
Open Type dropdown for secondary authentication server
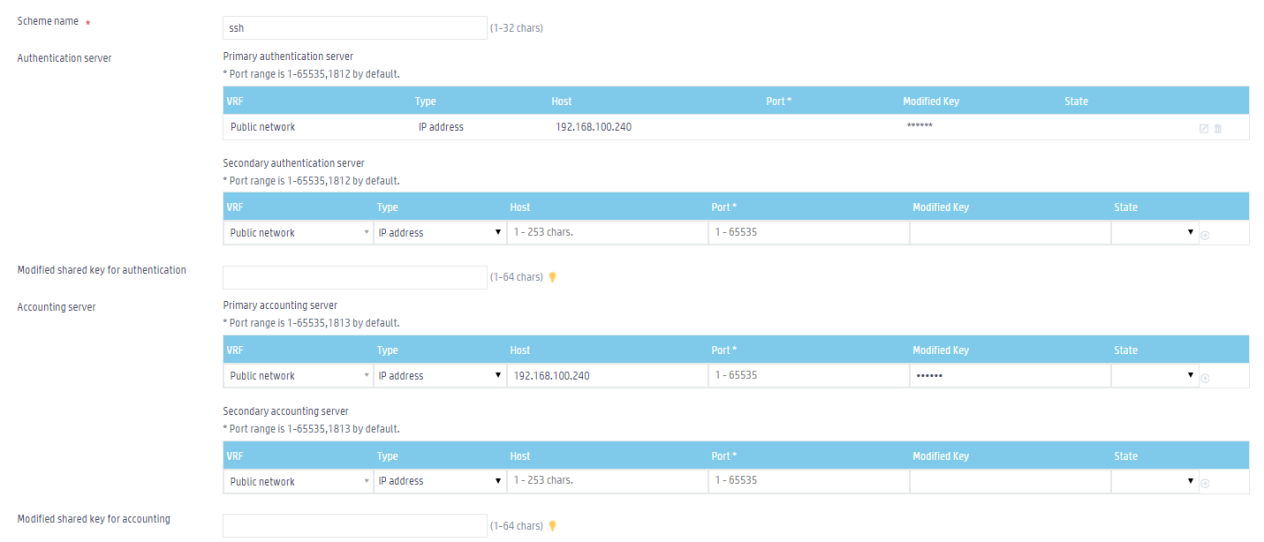[440, 232]
